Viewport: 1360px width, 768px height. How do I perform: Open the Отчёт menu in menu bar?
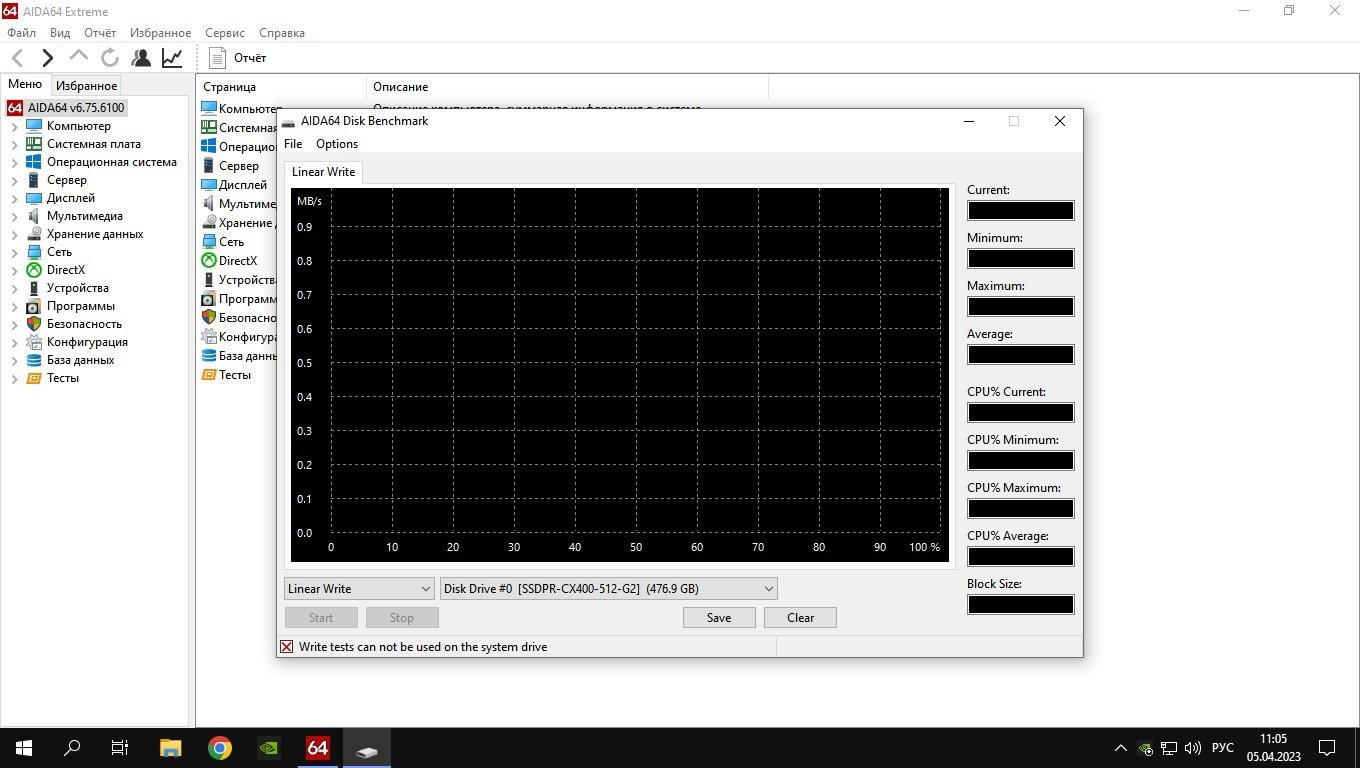[100, 33]
